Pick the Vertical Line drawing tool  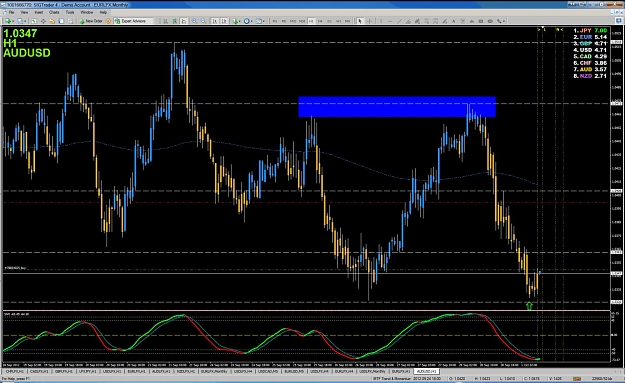tap(381, 21)
